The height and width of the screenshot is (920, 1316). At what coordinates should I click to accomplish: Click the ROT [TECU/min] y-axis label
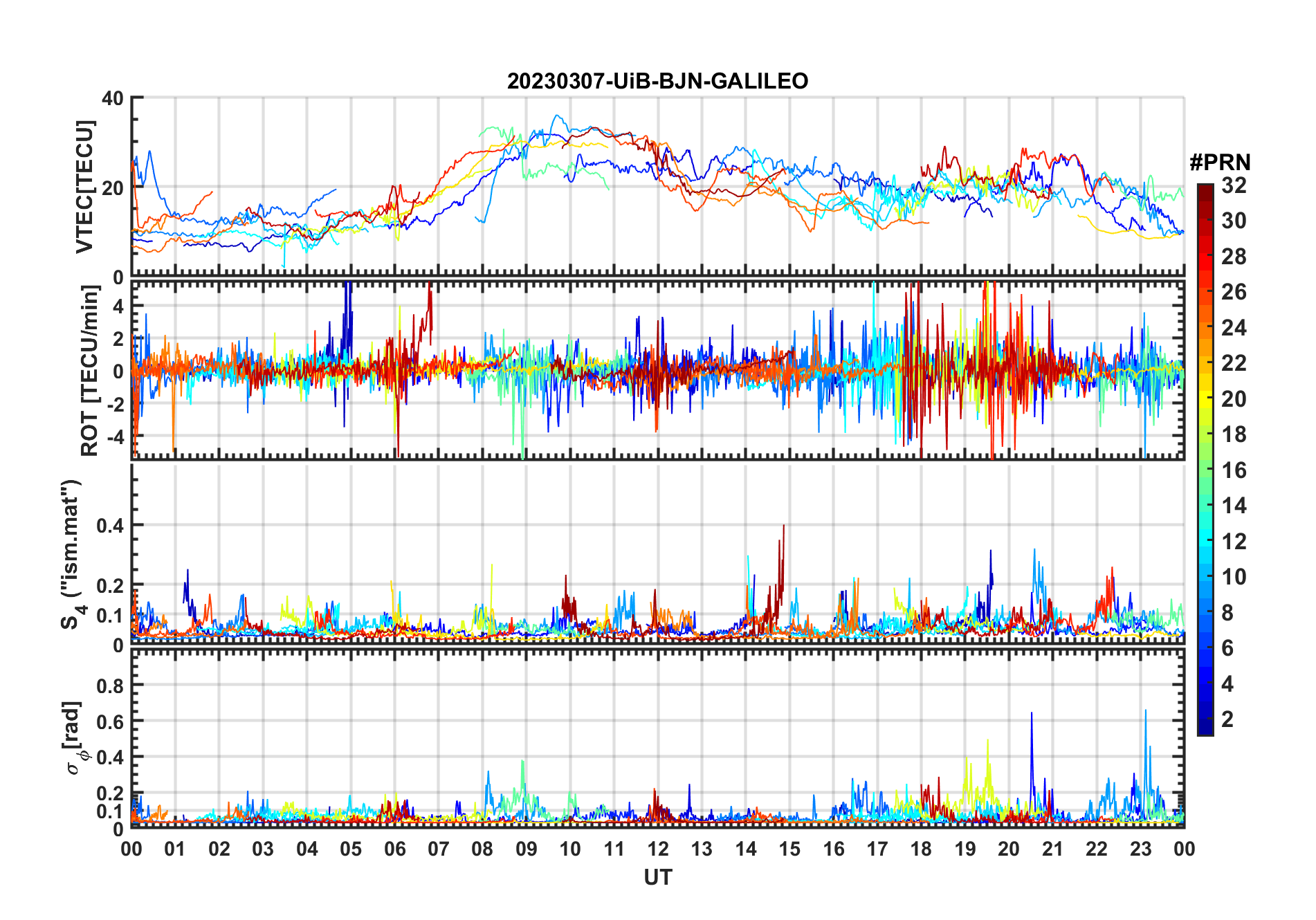tap(89, 371)
